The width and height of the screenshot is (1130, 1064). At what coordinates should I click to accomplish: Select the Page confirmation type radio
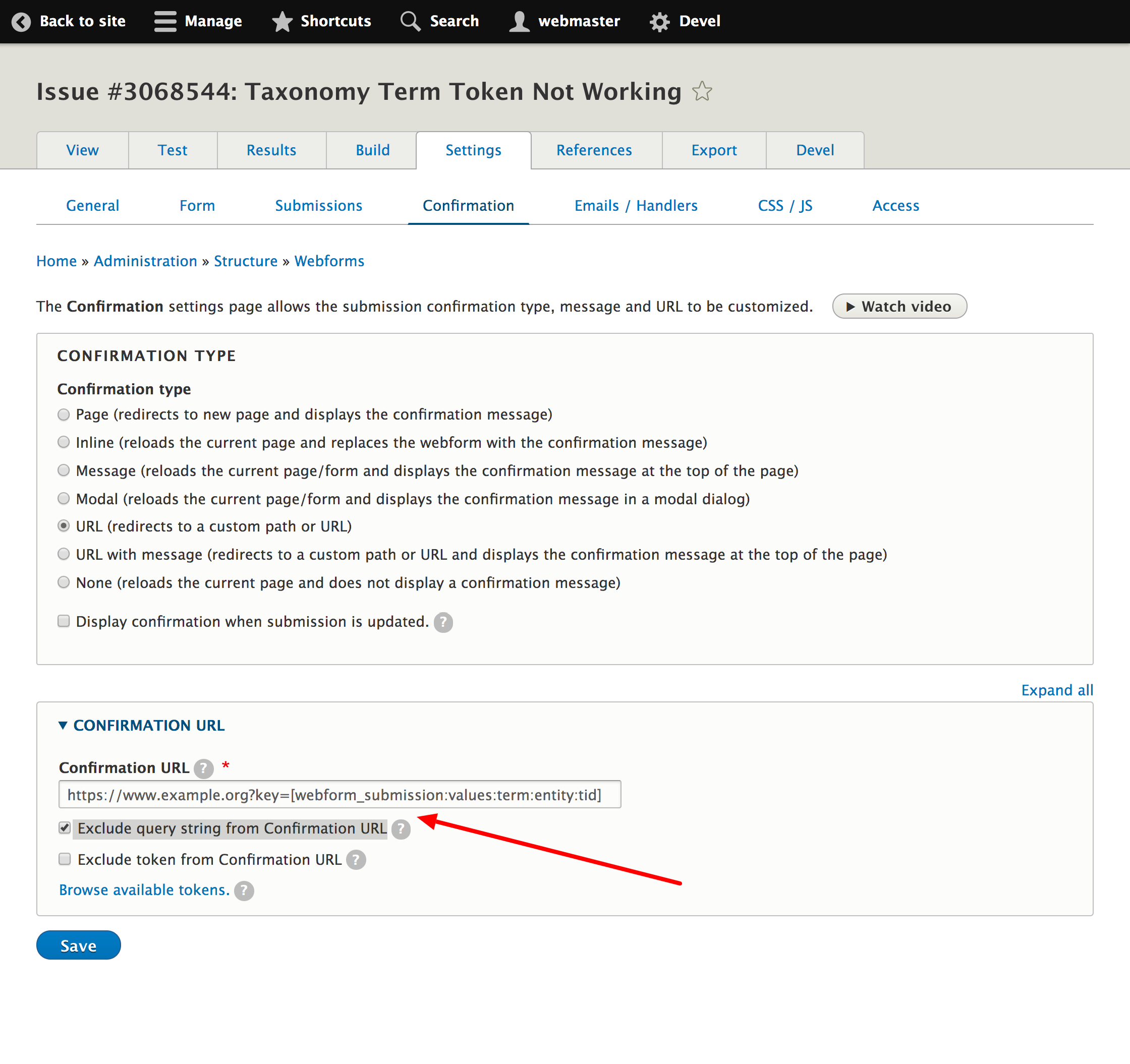click(x=63, y=414)
